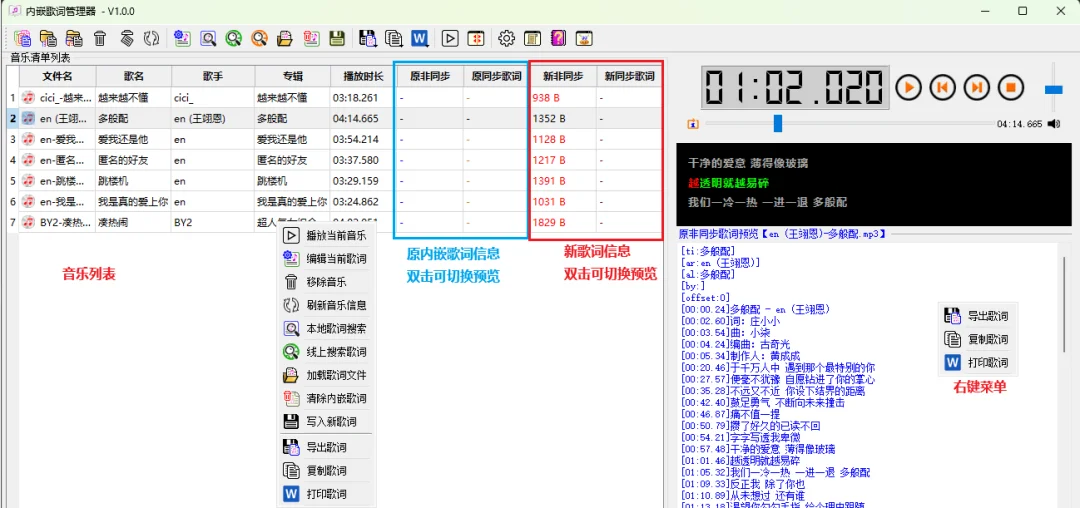Click the green online lyric search toolbar icon
The height and width of the screenshot is (508, 1080).
[233, 39]
